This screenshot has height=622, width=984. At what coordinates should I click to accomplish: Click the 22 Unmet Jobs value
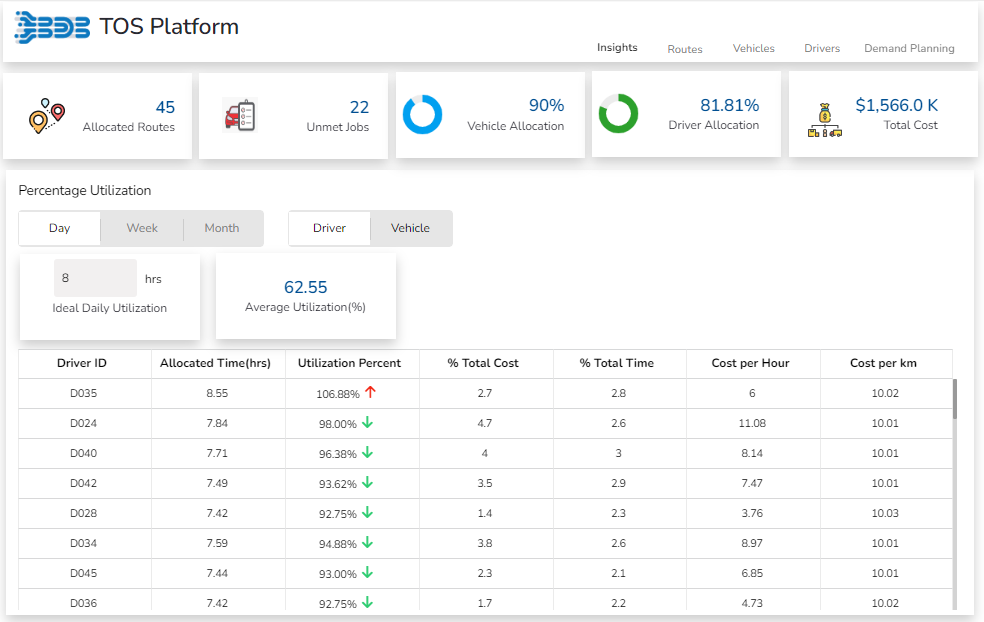pos(360,107)
